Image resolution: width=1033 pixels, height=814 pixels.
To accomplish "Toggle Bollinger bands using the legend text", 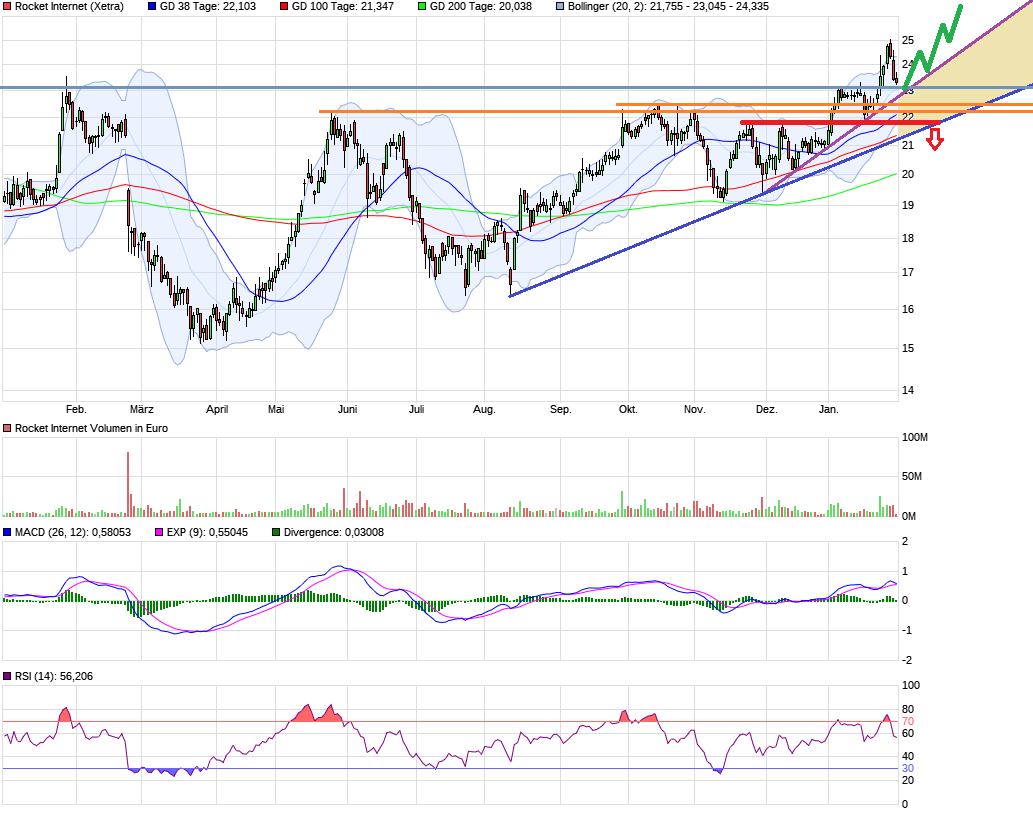I will [x=620, y=7].
